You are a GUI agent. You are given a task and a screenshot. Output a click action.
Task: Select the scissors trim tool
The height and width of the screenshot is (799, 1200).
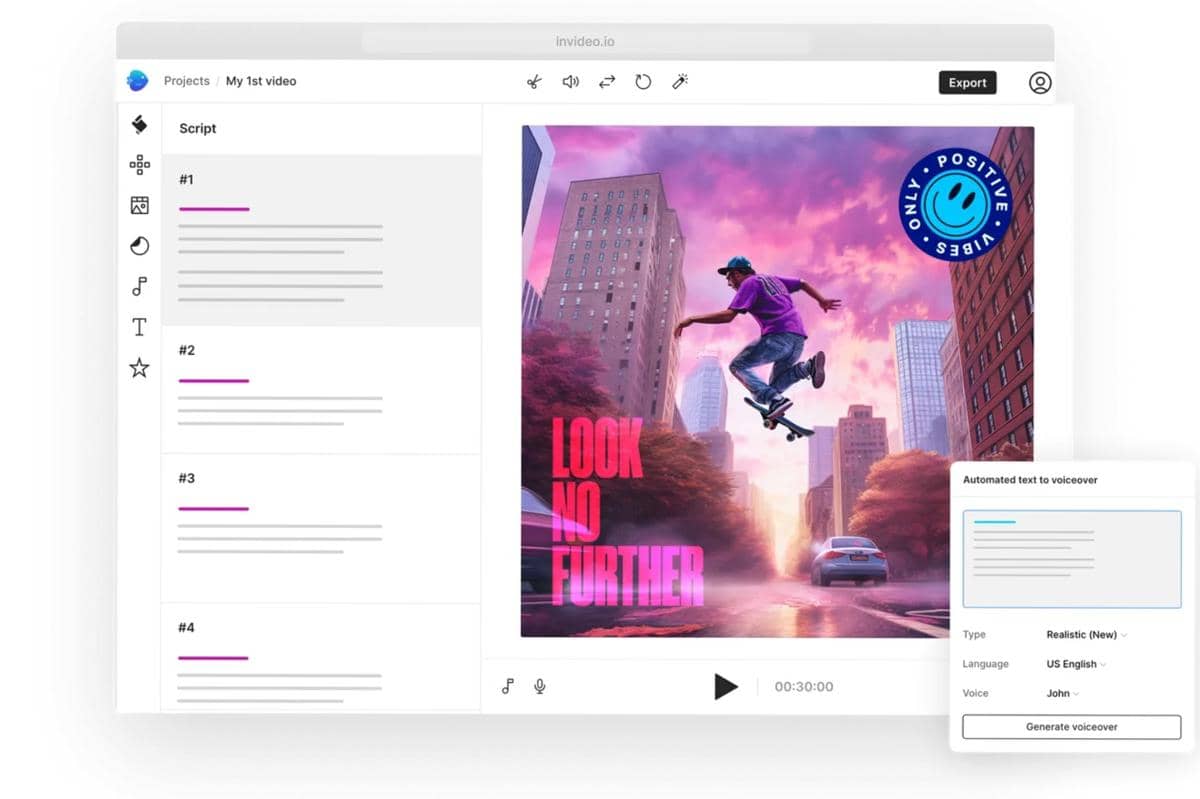(534, 81)
